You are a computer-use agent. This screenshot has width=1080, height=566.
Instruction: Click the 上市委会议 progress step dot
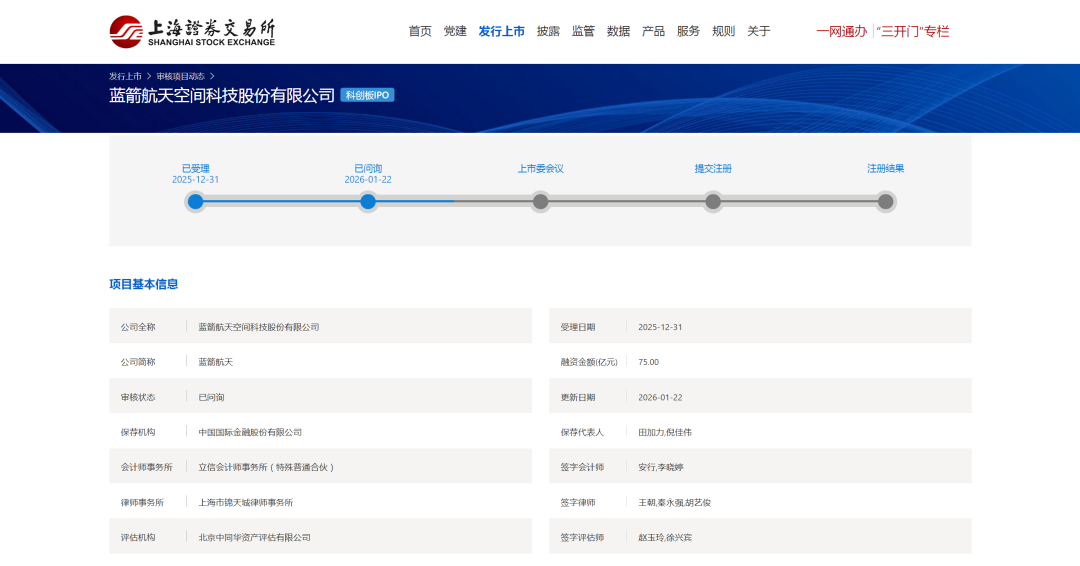pyautogui.click(x=541, y=202)
